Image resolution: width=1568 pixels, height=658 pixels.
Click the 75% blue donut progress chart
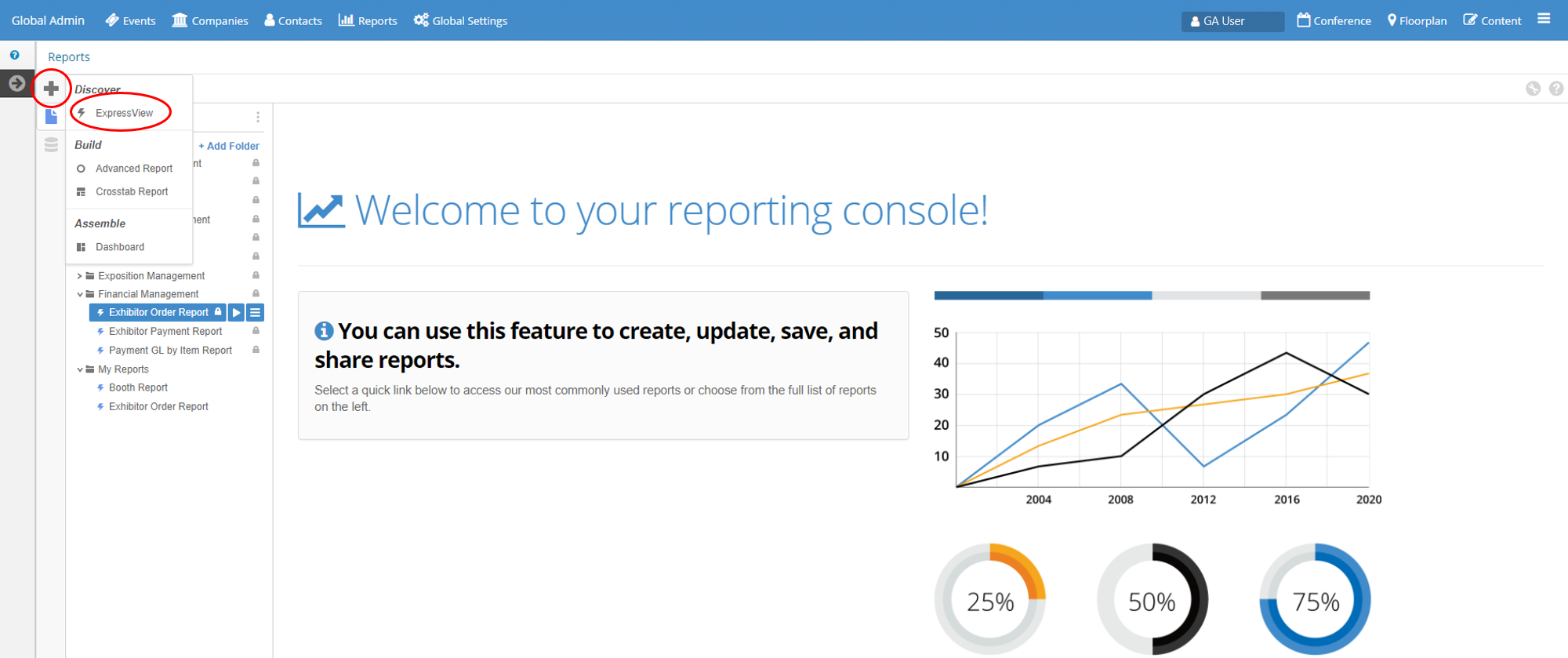click(1315, 600)
